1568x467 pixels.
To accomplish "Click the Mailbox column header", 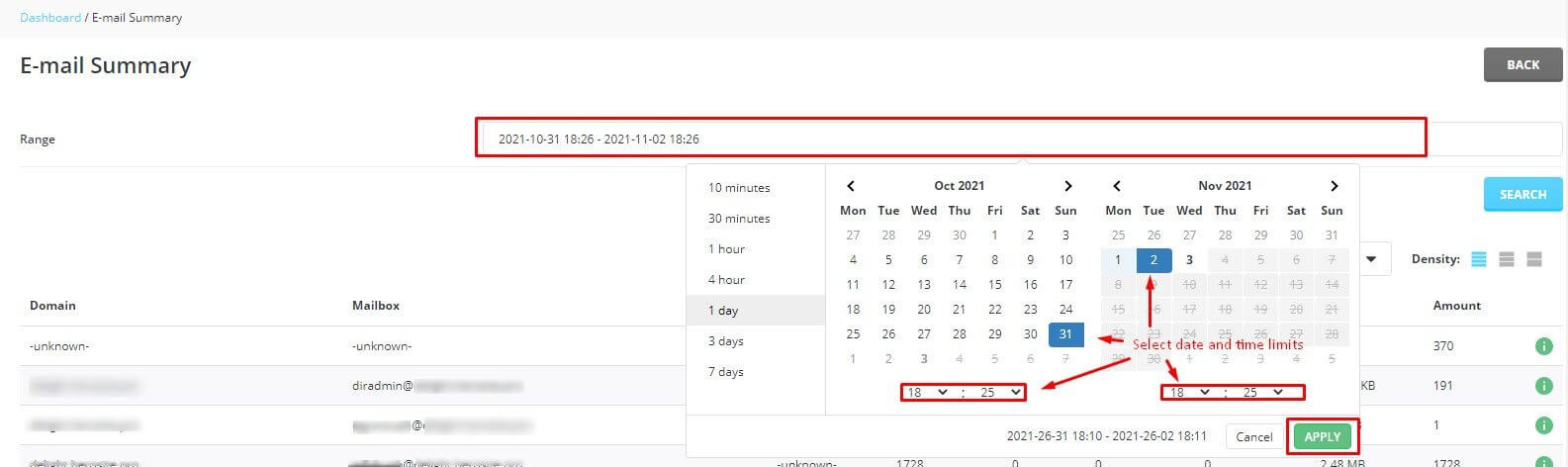I will pos(376,306).
